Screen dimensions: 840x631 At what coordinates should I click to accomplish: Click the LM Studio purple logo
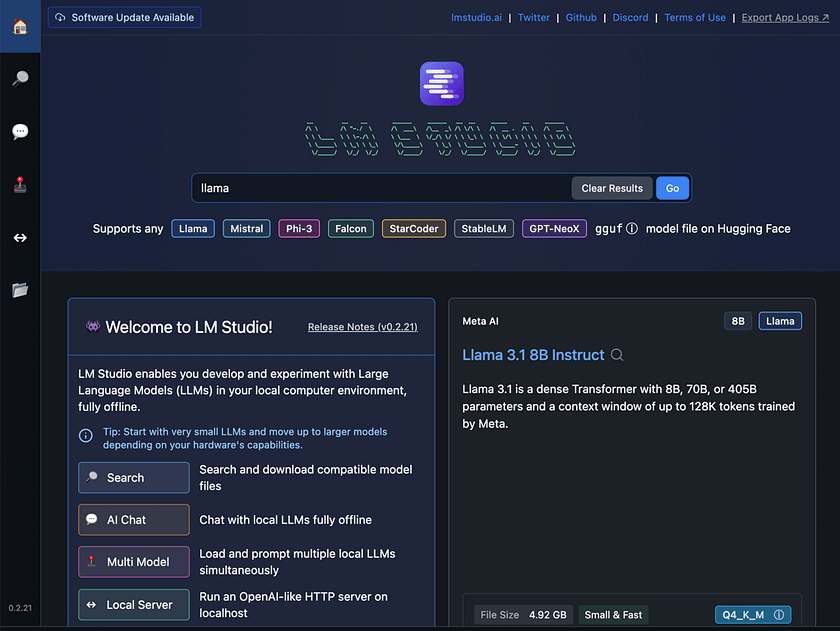click(441, 84)
